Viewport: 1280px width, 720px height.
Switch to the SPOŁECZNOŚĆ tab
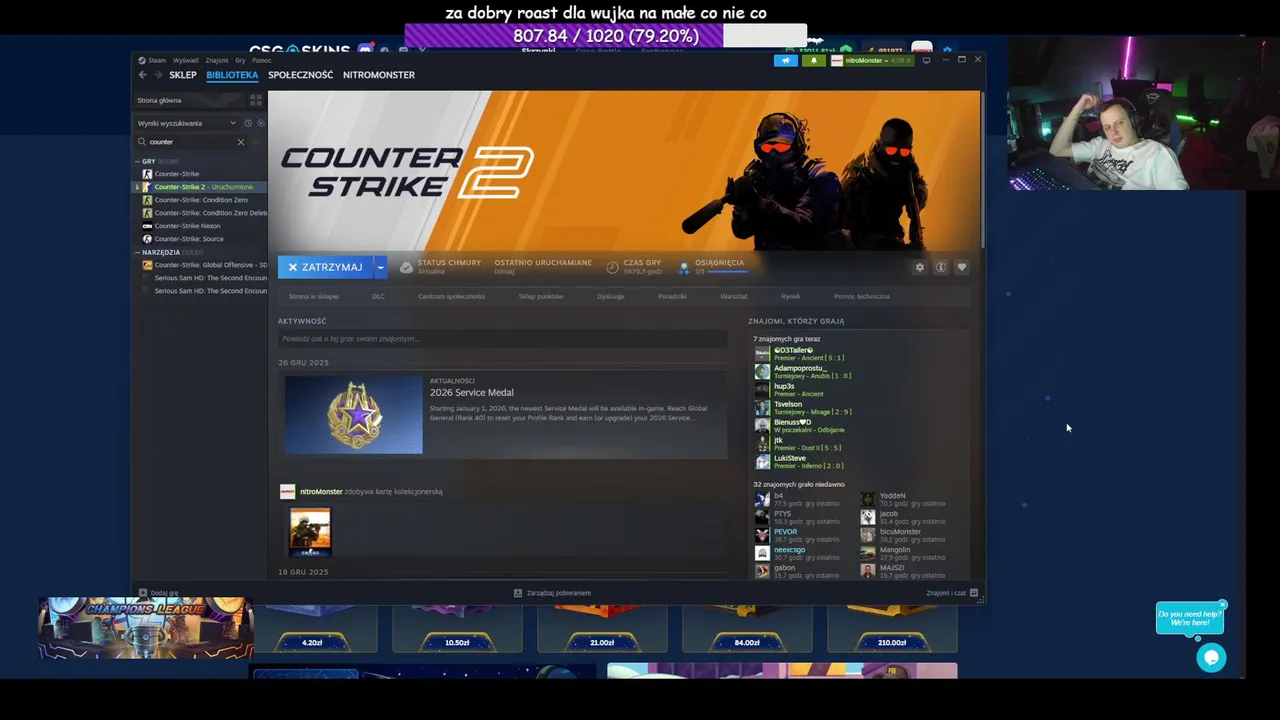(x=300, y=75)
